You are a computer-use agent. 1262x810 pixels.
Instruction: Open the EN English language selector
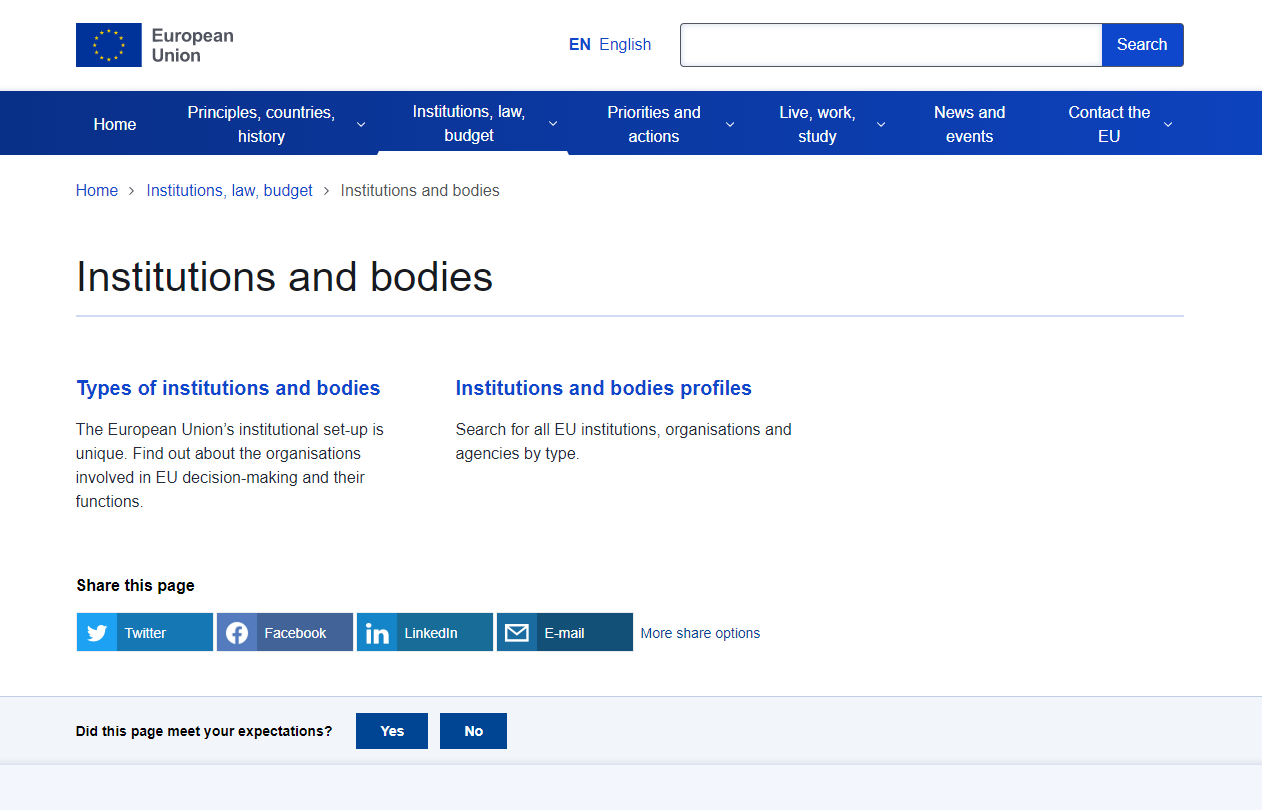(610, 45)
